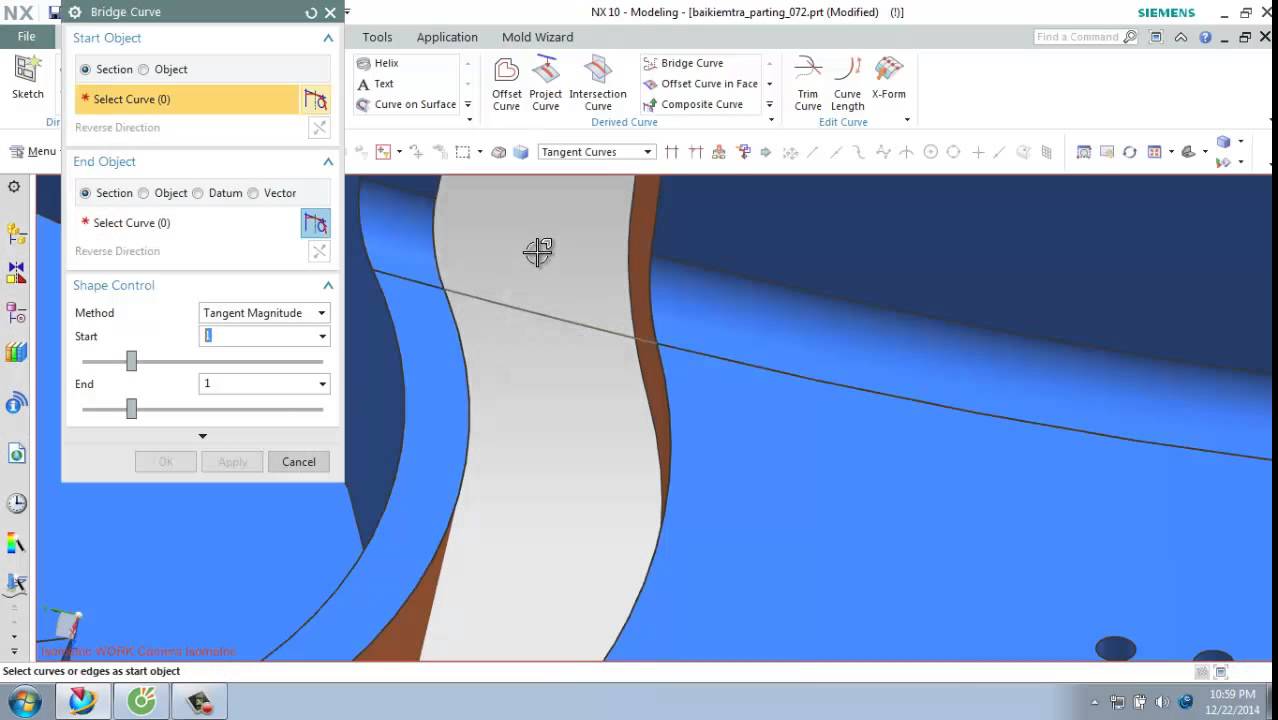Viewport: 1278px width, 720px height.
Task: Expand more Bridge Curve dialog options
Action: click(202, 436)
